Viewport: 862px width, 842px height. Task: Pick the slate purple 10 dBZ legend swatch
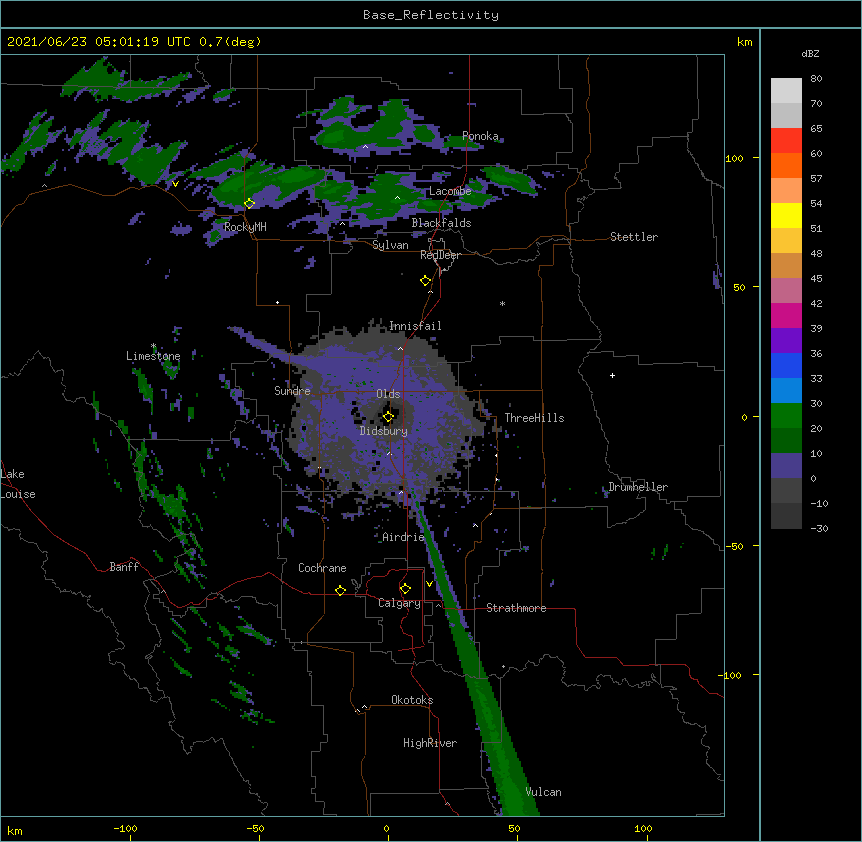(786, 466)
